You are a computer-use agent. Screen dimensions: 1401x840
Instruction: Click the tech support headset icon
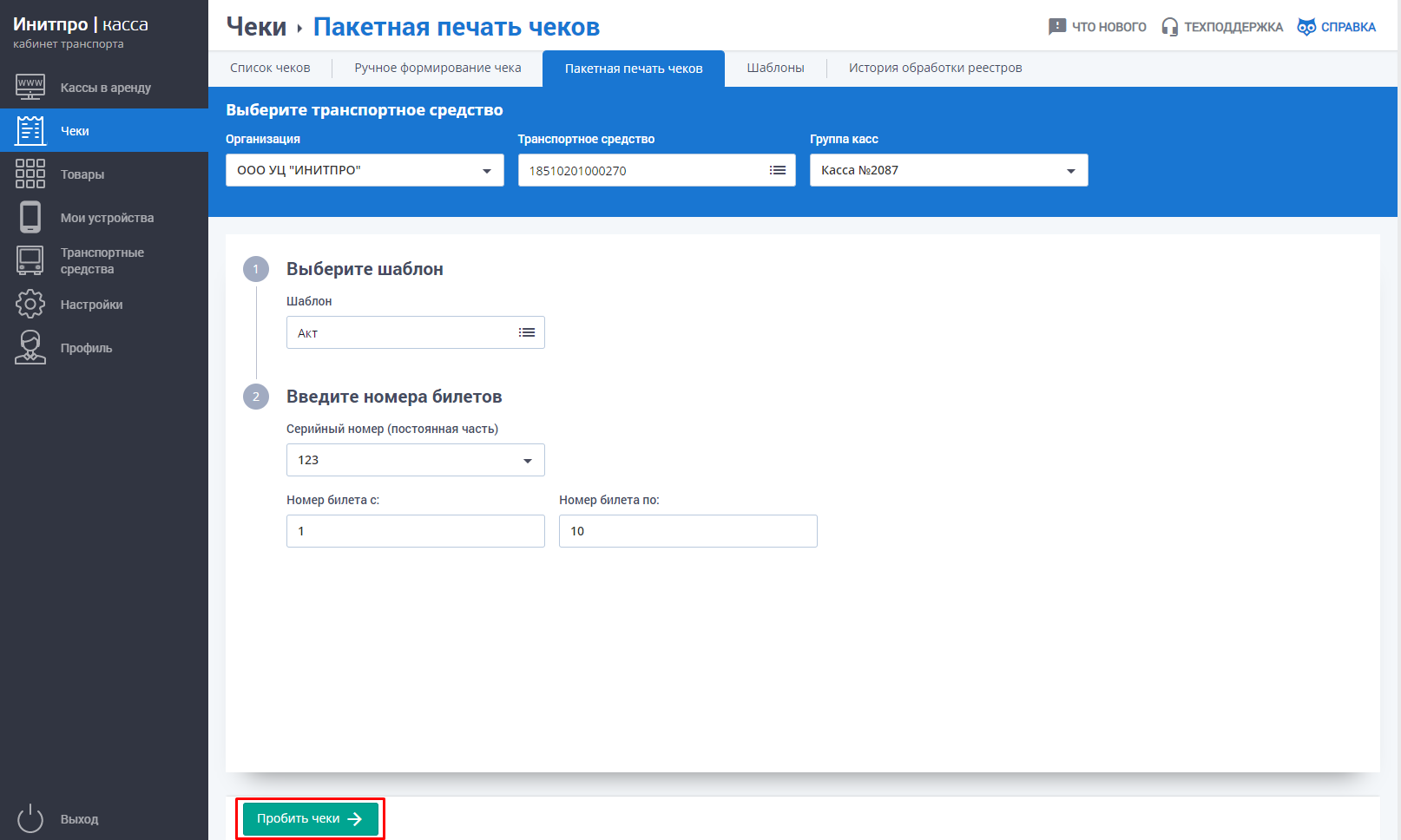1170,27
